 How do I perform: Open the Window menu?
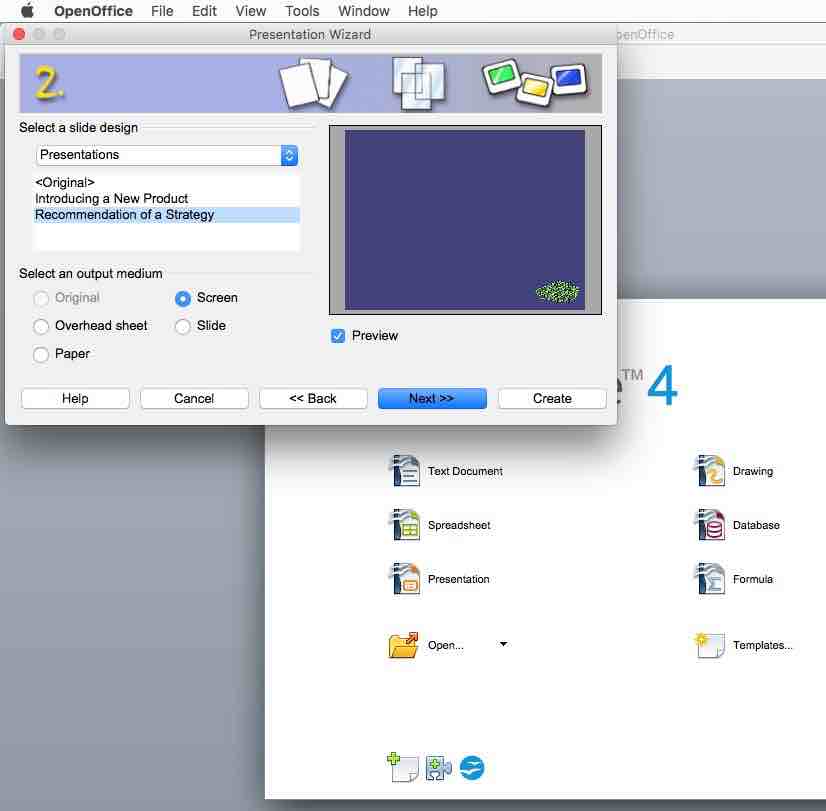(x=363, y=11)
